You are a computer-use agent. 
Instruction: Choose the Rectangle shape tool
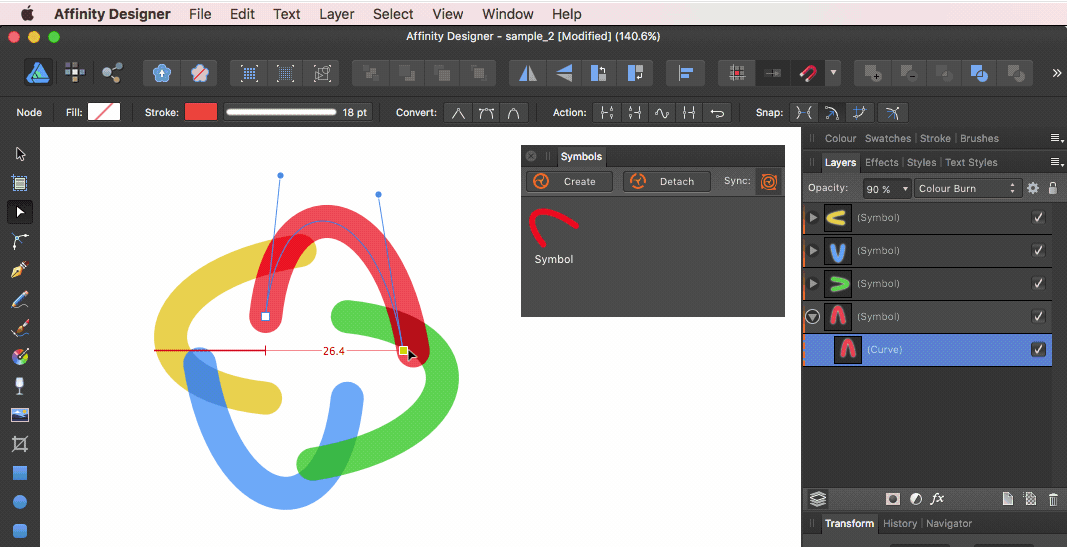(x=20, y=473)
